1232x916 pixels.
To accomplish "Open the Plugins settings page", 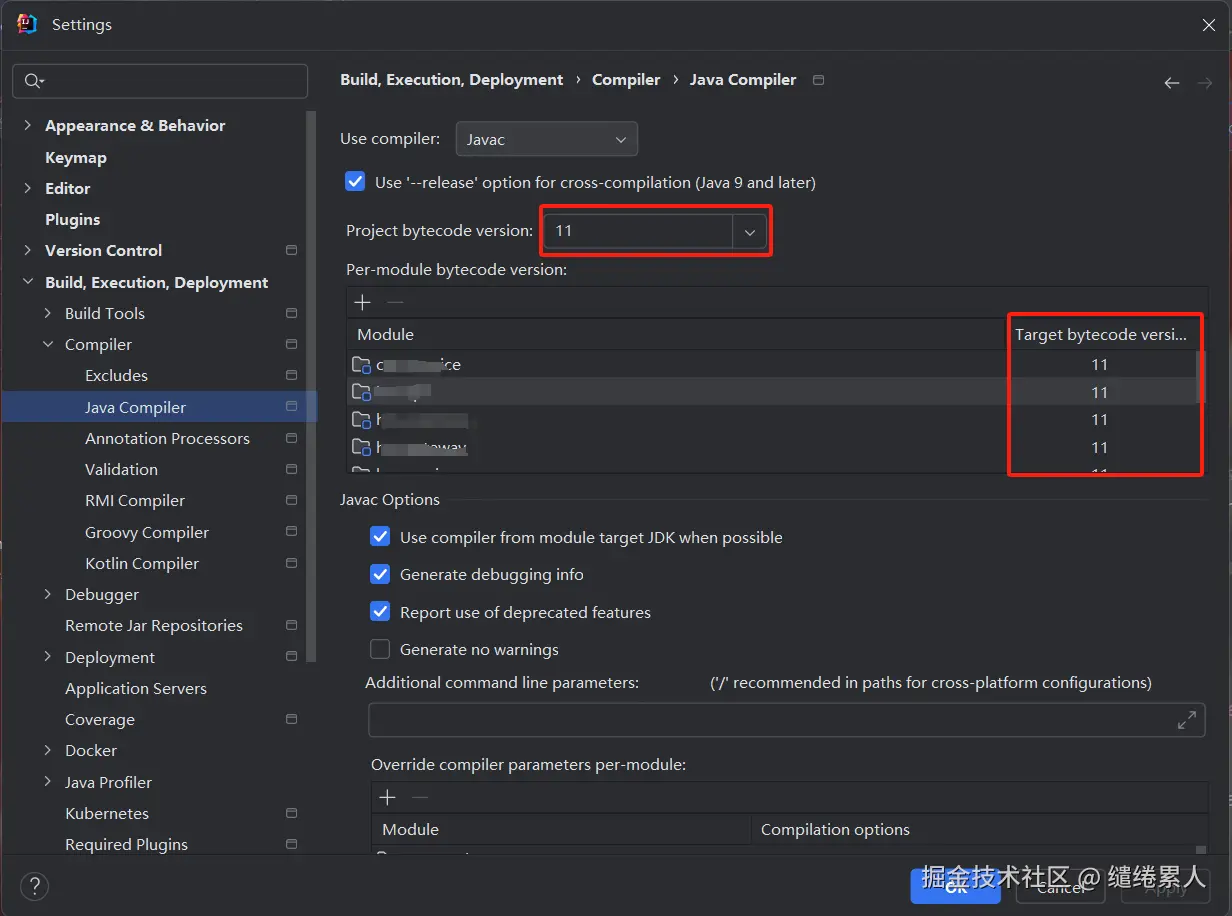I will pos(73,219).
